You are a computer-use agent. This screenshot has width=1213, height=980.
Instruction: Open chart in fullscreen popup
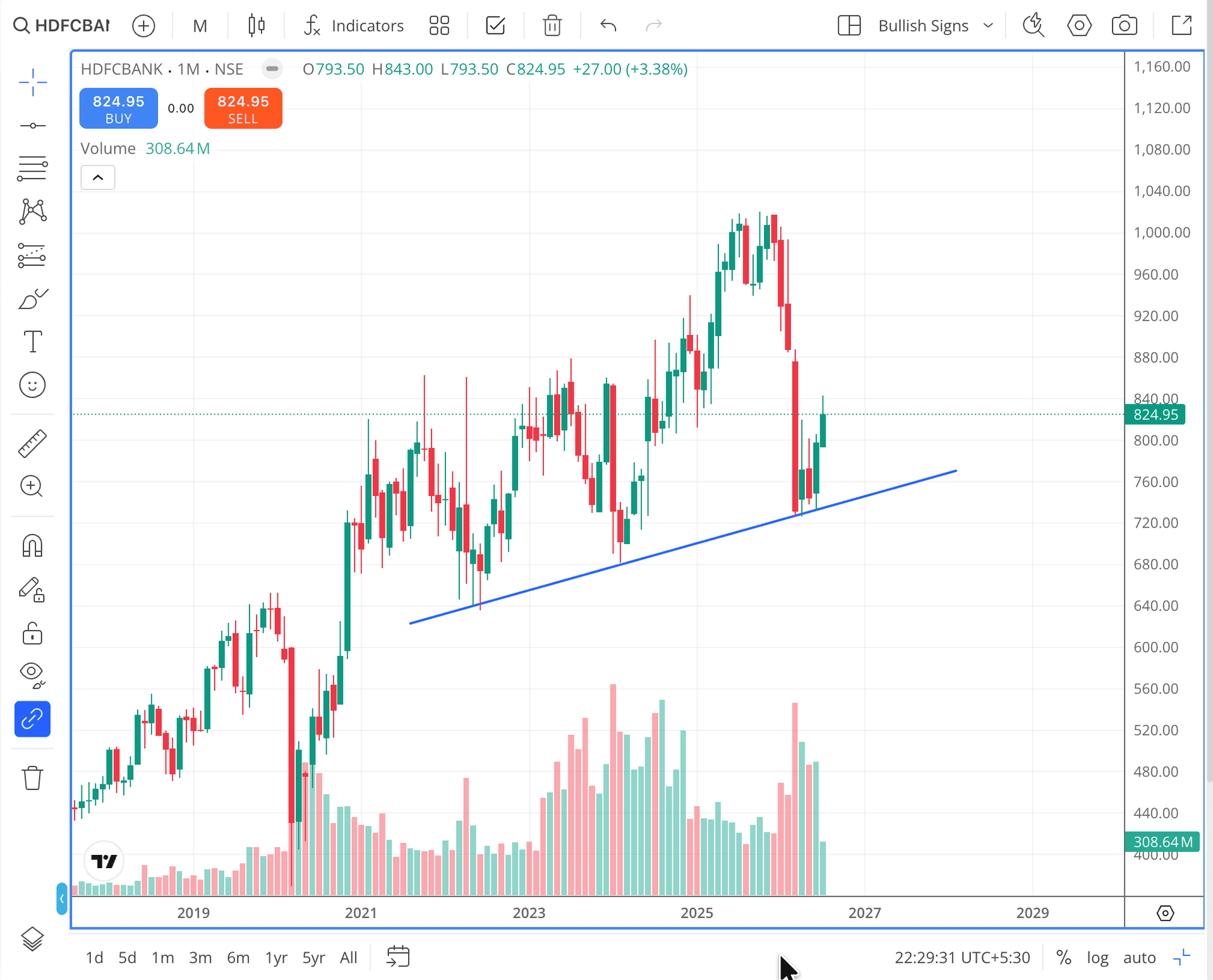1181,25
